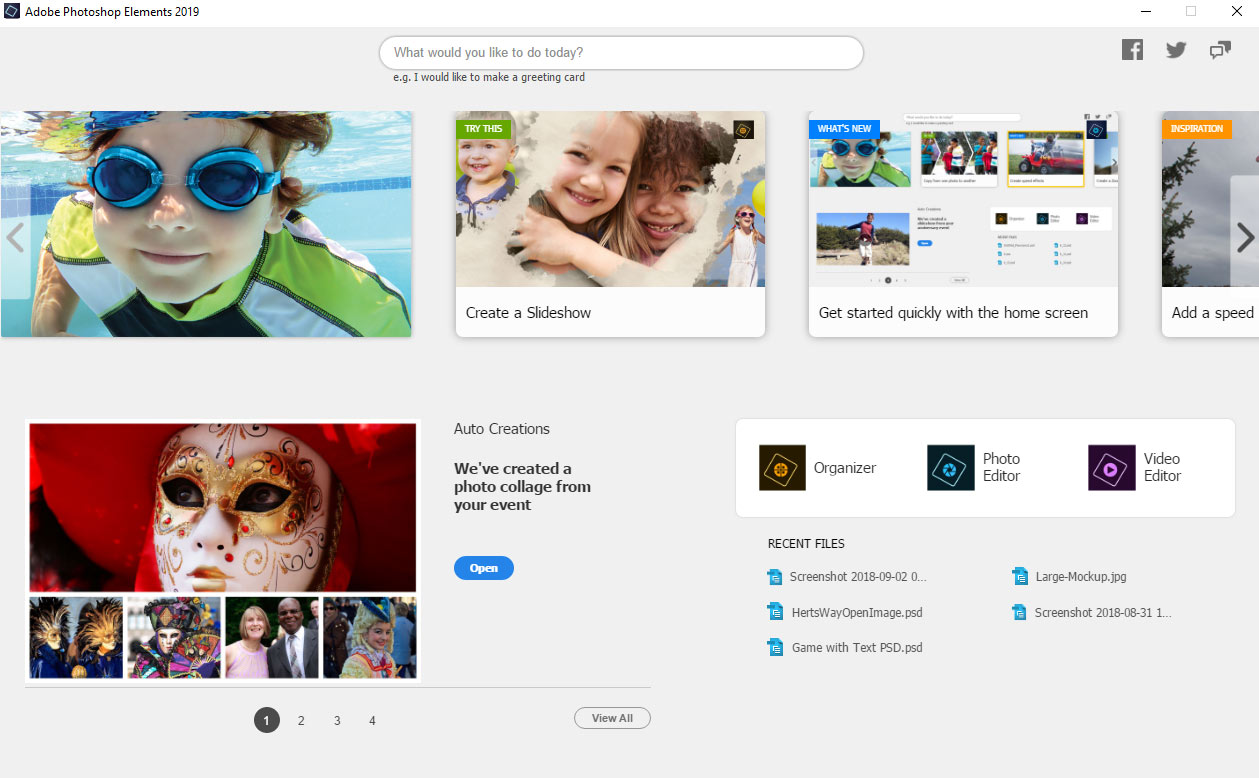Launch the Video Editor app icon
Viewport: 1259px width, 778px height.
pos(1112,467)
